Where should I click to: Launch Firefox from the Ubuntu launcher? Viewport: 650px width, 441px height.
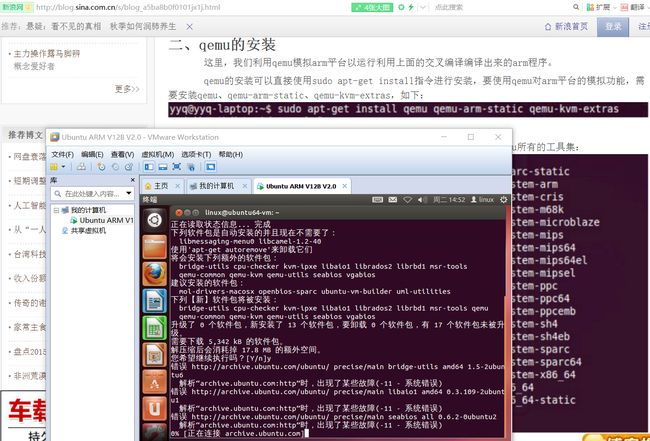155,274
